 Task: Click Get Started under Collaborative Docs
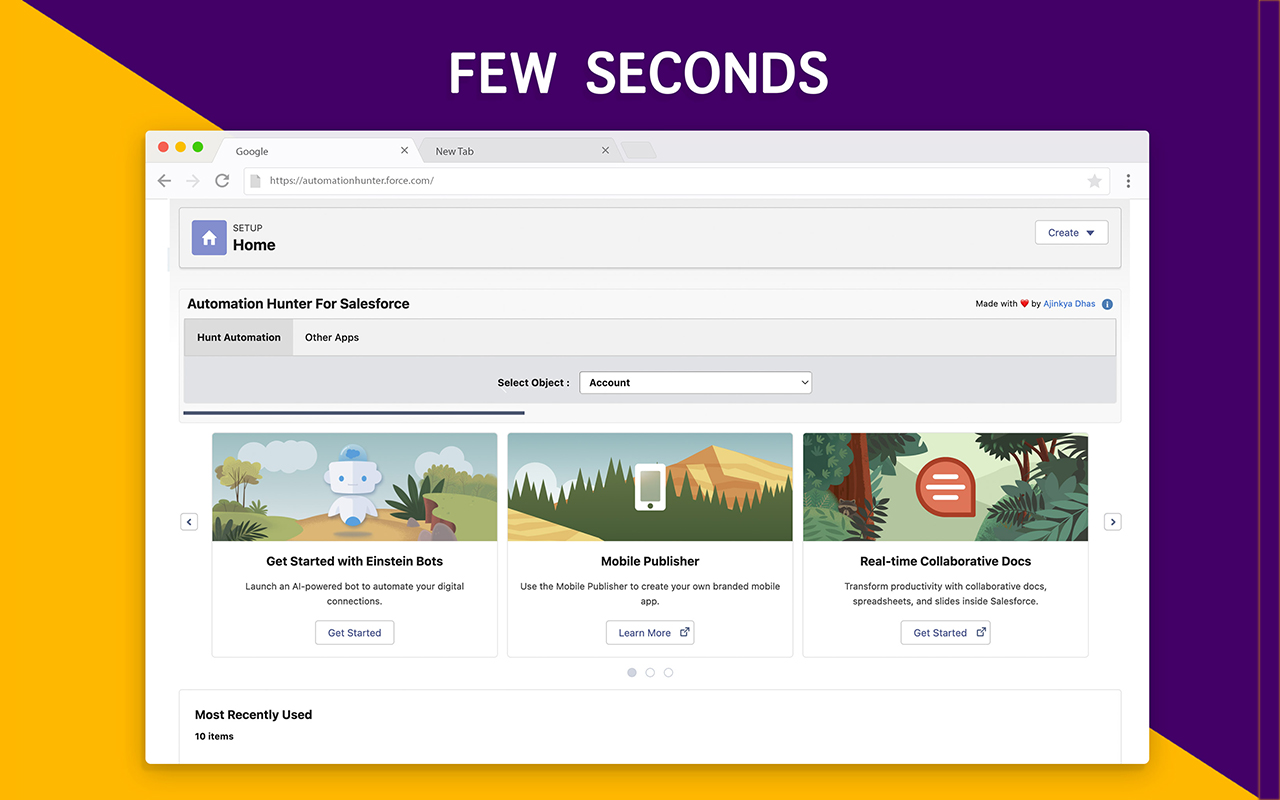pos(945,633)
